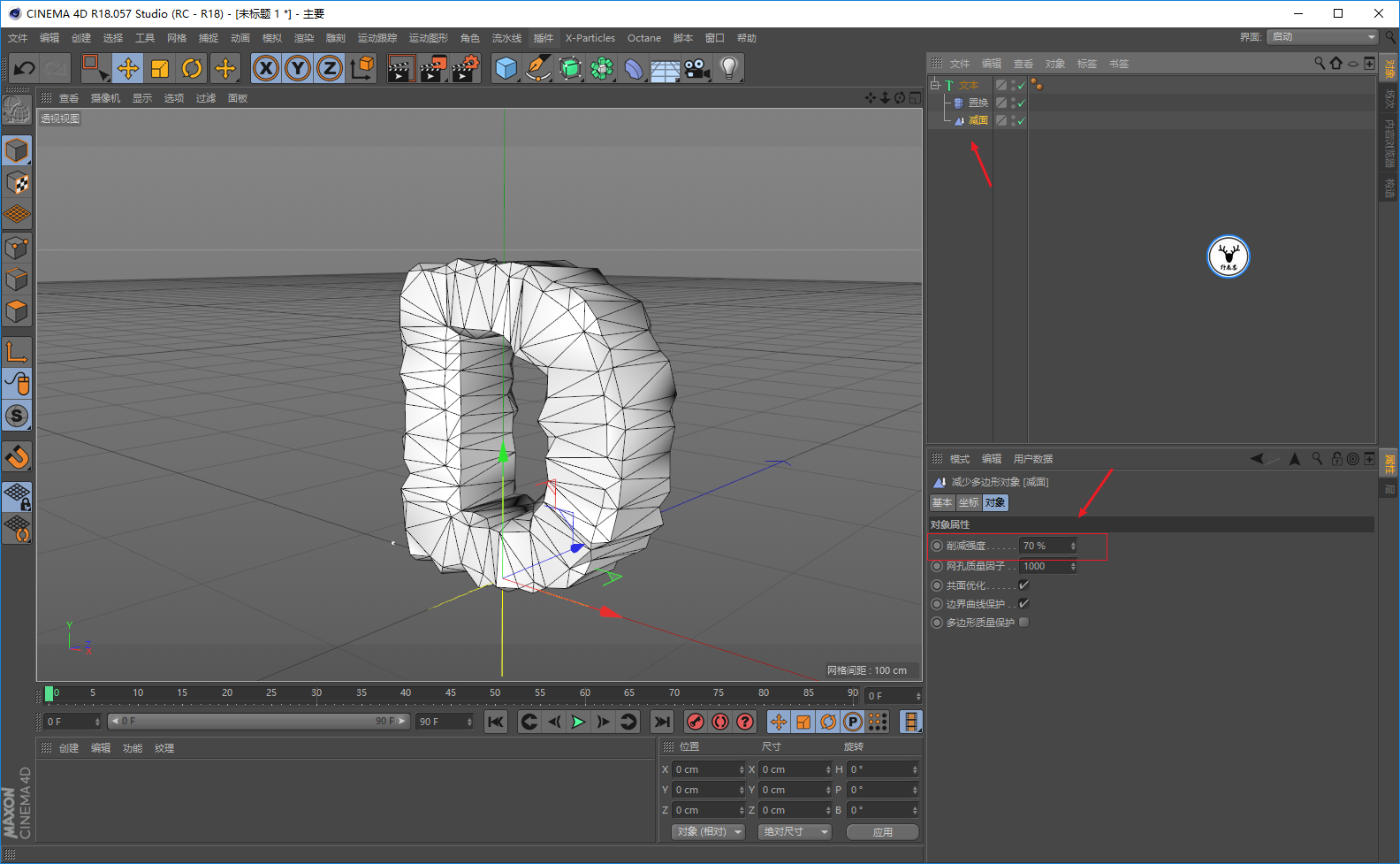Click frame 45 on the timeline ruler
The height and width of the screenshot is (864, 1400).
click(451, 694)
